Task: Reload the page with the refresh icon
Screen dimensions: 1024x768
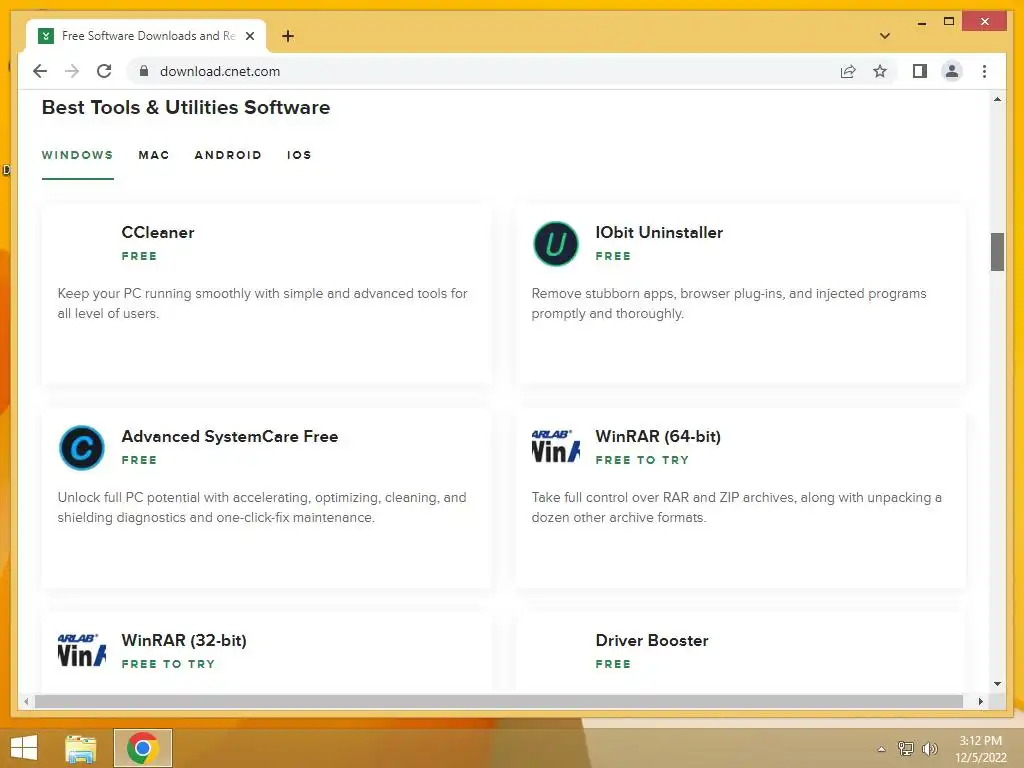Action: coord(104,71)
